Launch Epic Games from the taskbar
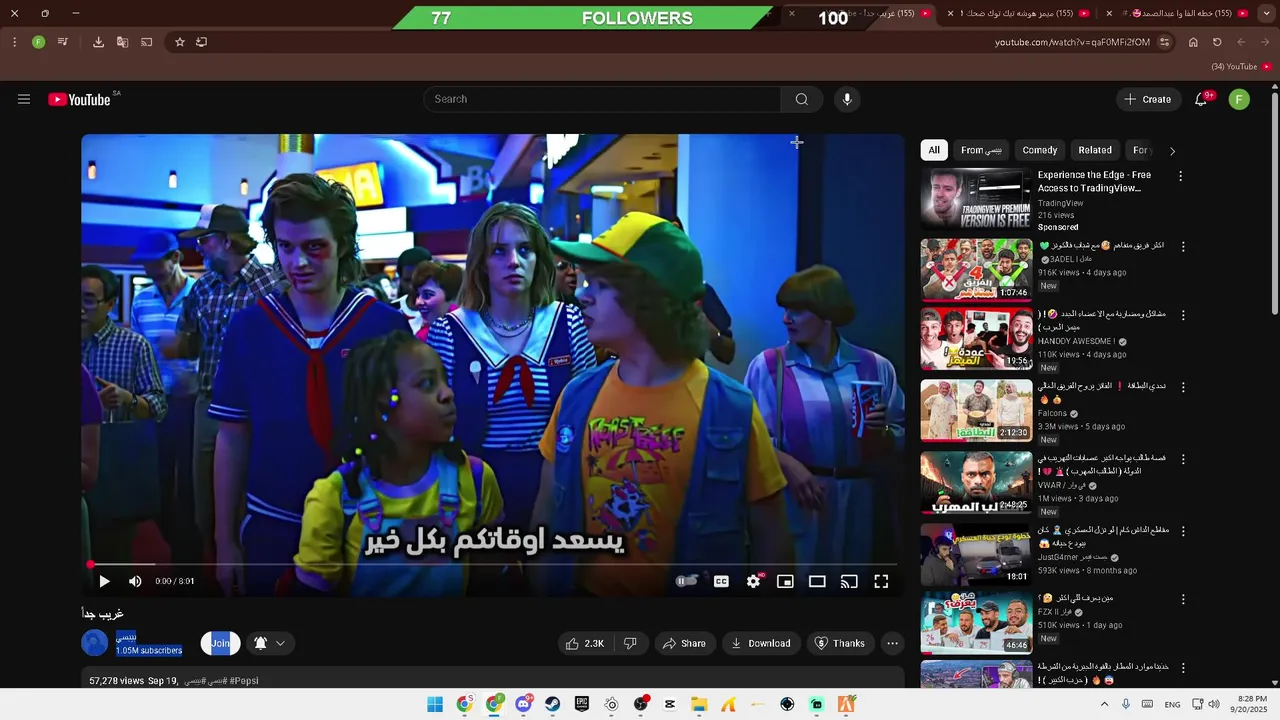Screen dimensions: 1280x720 coord(582,704)
